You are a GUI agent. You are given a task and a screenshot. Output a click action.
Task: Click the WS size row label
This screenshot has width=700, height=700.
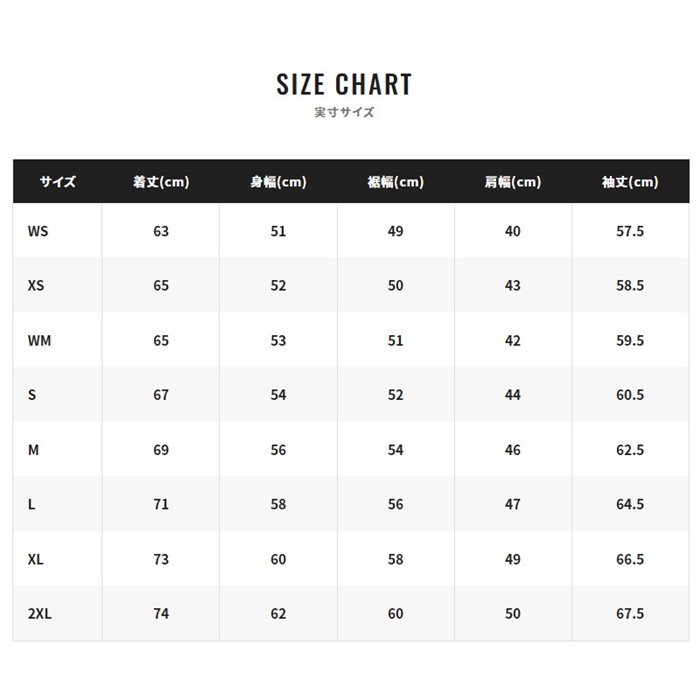point(38,231)
